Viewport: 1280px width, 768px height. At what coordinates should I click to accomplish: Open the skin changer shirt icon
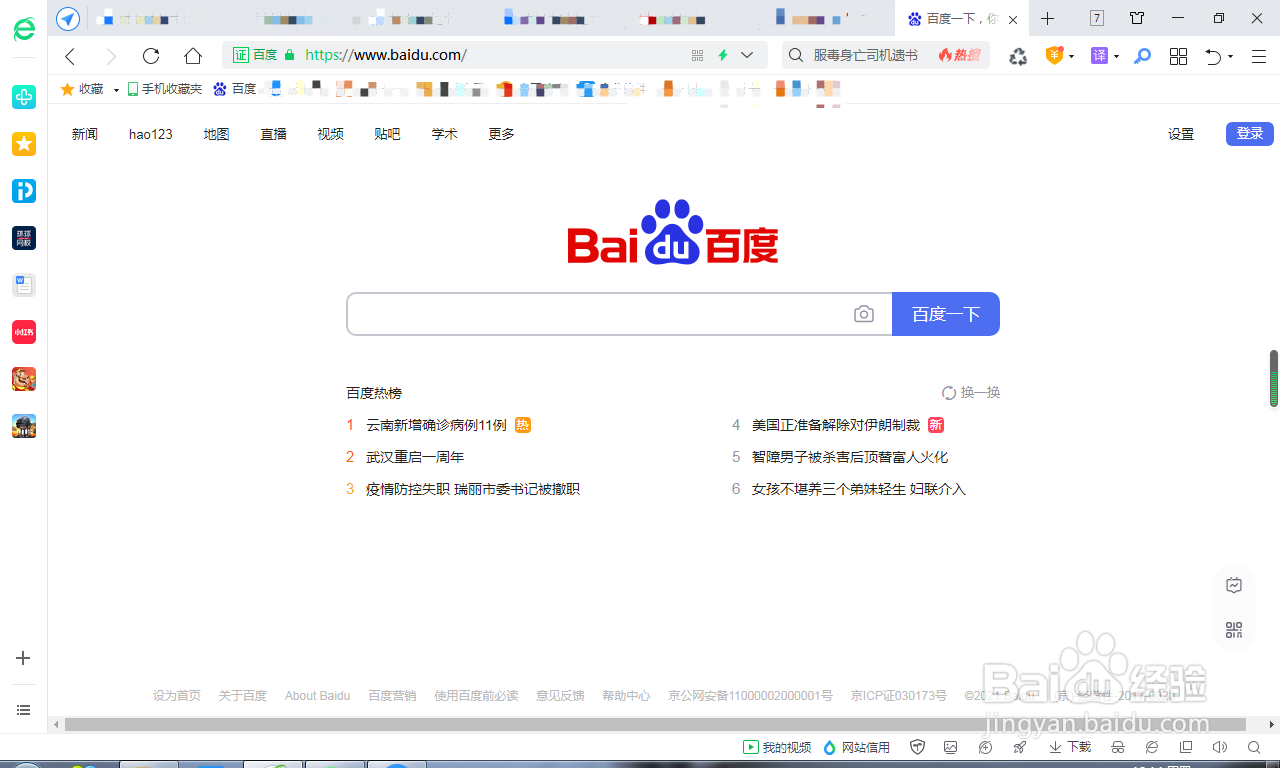(1137, 18)
